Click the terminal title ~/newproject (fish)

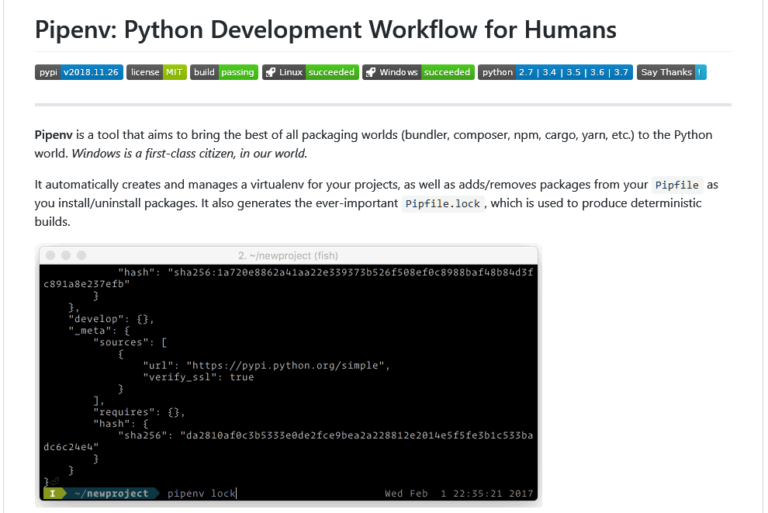coord(288,256)
